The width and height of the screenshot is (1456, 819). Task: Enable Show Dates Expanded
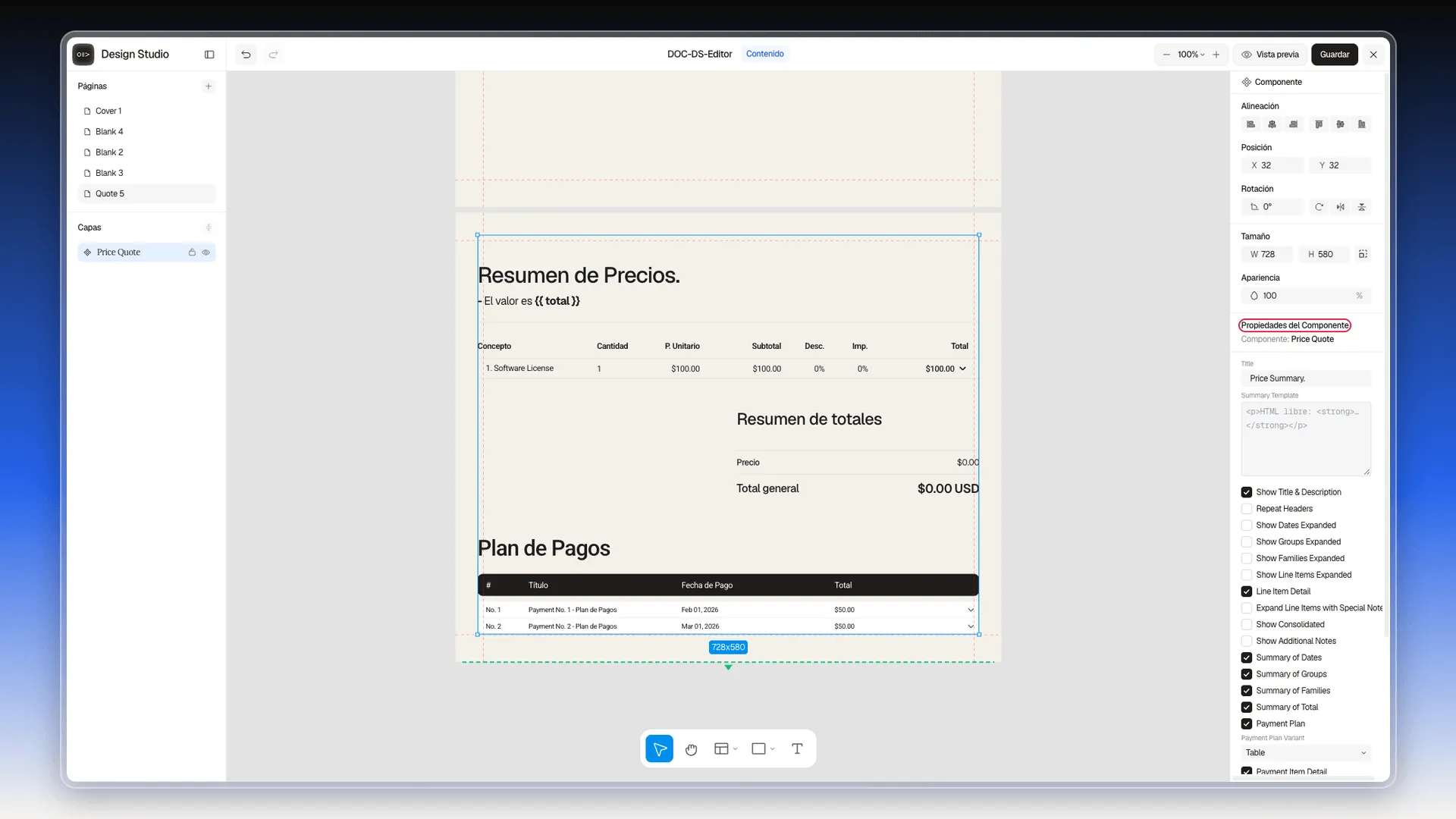pos(1247,526)
